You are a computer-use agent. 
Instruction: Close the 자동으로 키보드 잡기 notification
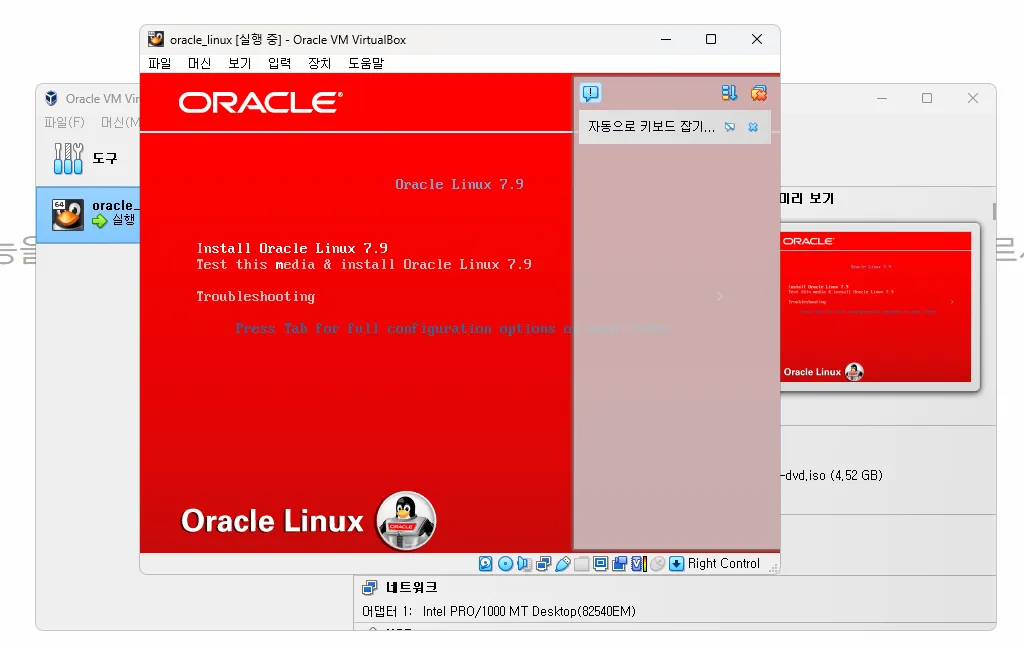click(x=753, y=127)
